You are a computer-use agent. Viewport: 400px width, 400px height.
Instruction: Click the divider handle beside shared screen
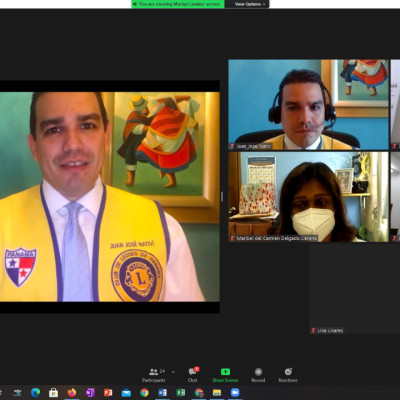click(x=222, y=197)
